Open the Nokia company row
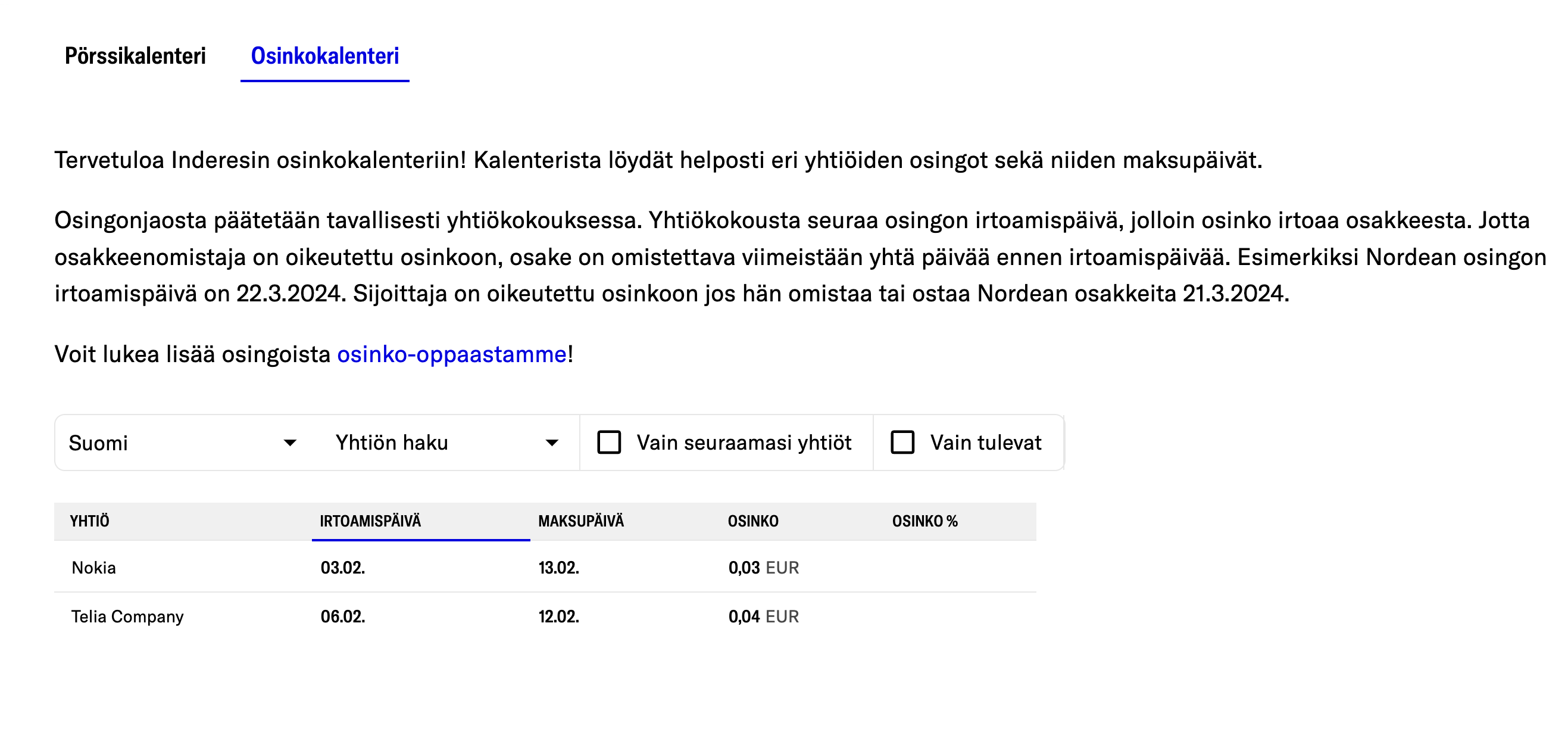 [x=93, y=568]
